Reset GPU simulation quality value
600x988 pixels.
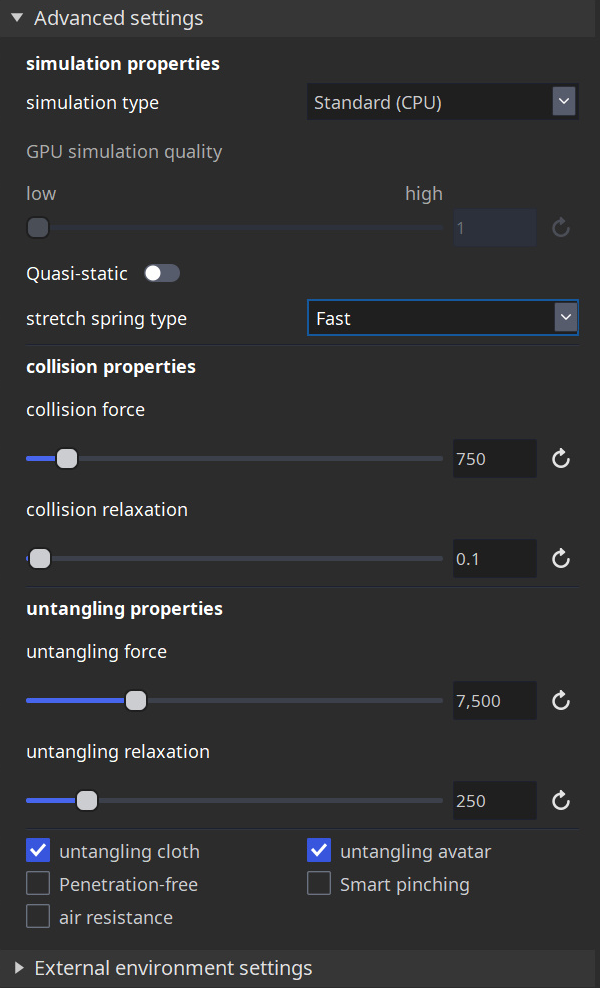click(x=560, y=228)
